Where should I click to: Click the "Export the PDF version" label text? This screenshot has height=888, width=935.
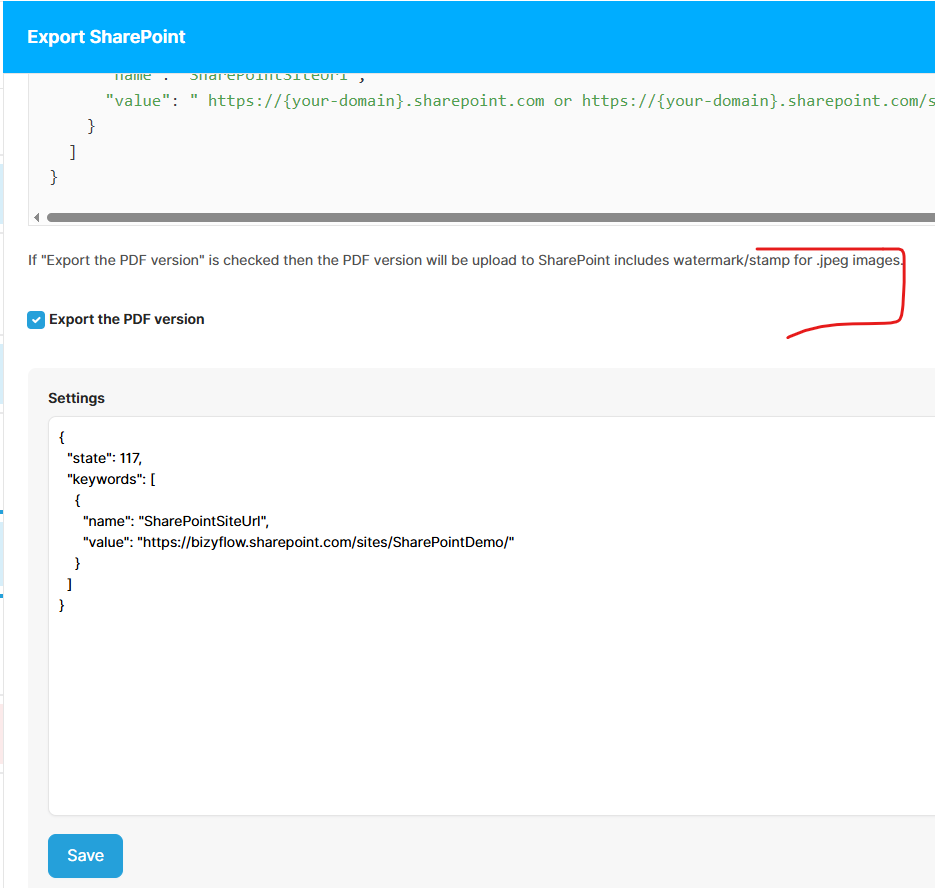(x=126, y=320)
